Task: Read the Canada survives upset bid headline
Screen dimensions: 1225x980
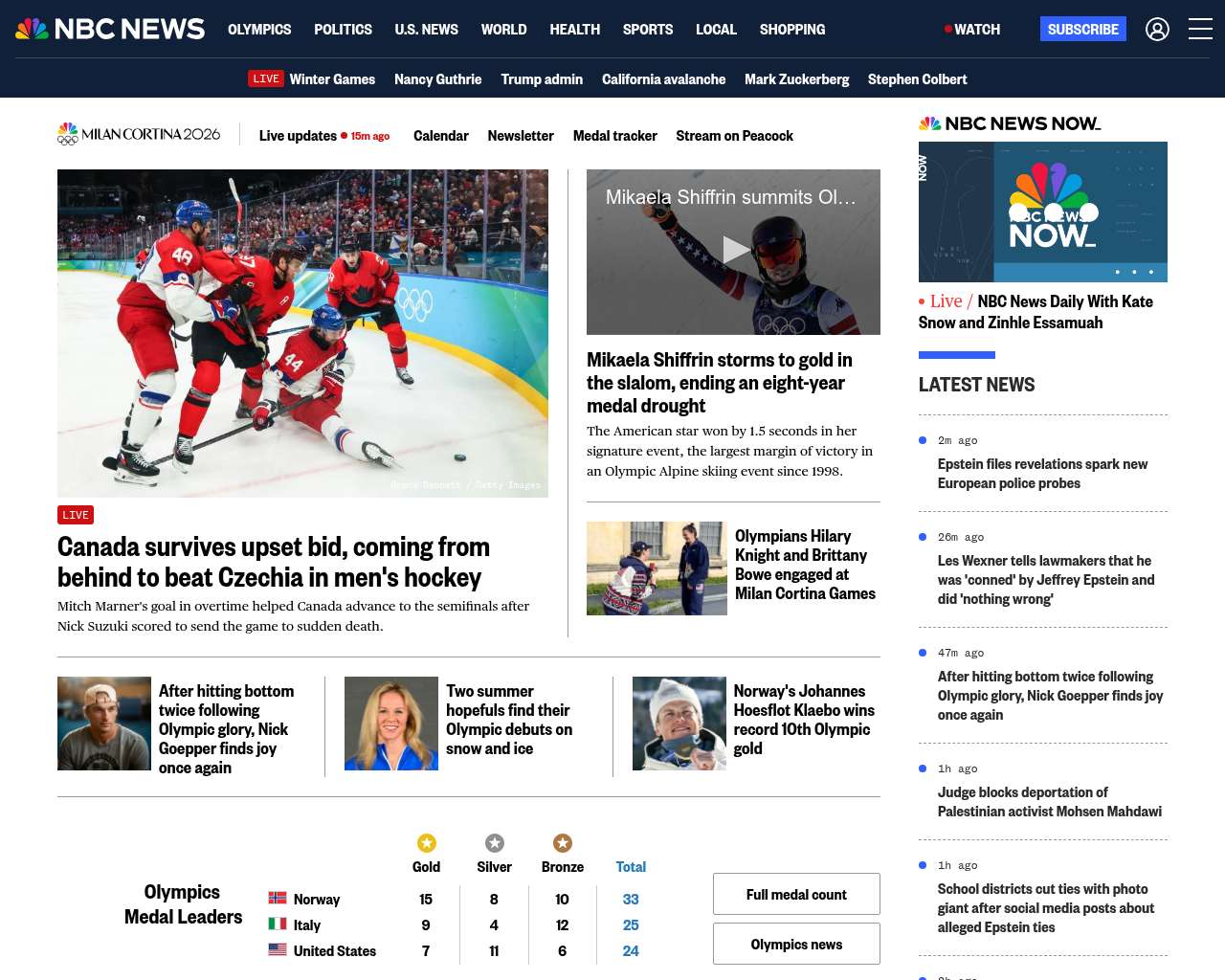Action: pos(274,562)
